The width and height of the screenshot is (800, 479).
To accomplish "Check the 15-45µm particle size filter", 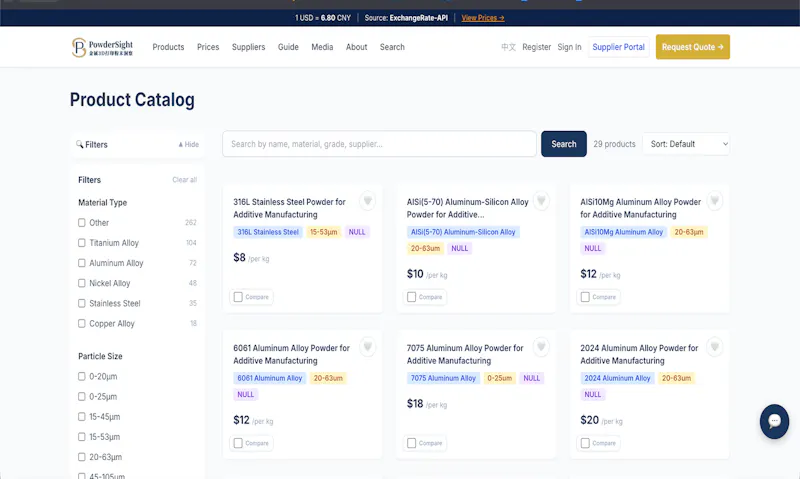I will (82, 417).
